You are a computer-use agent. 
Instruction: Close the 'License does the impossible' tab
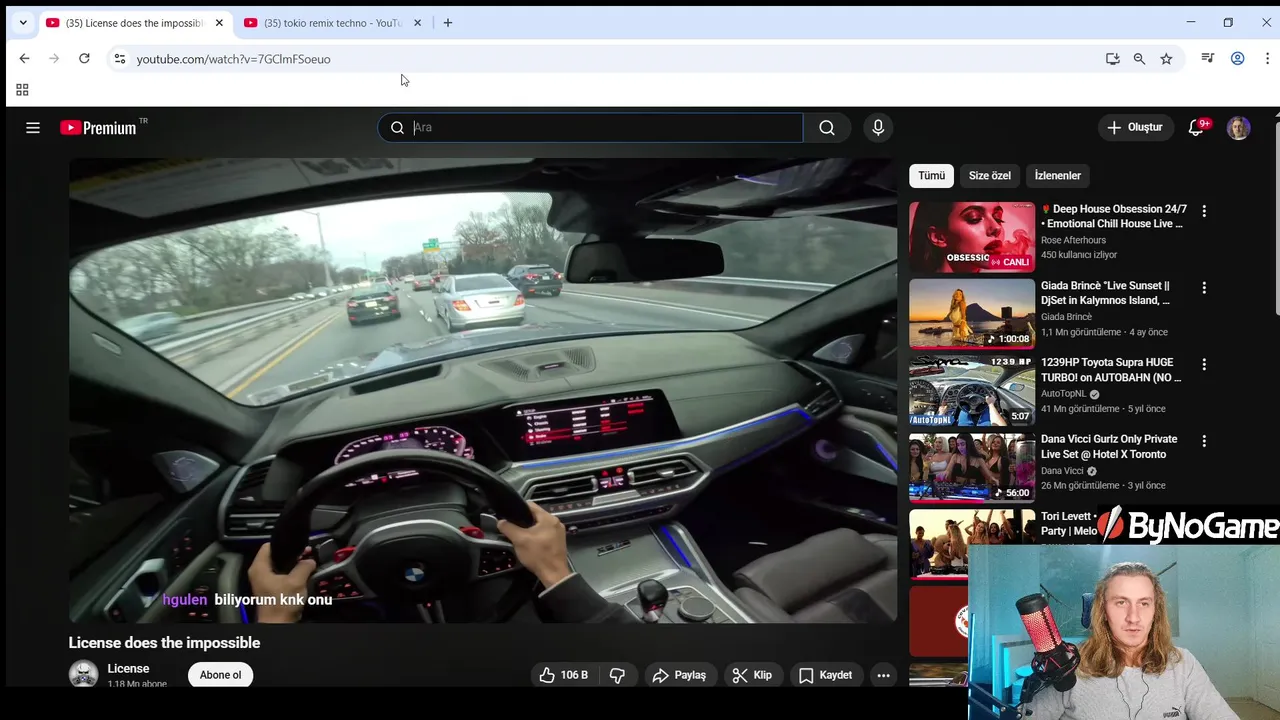point(219,23)
